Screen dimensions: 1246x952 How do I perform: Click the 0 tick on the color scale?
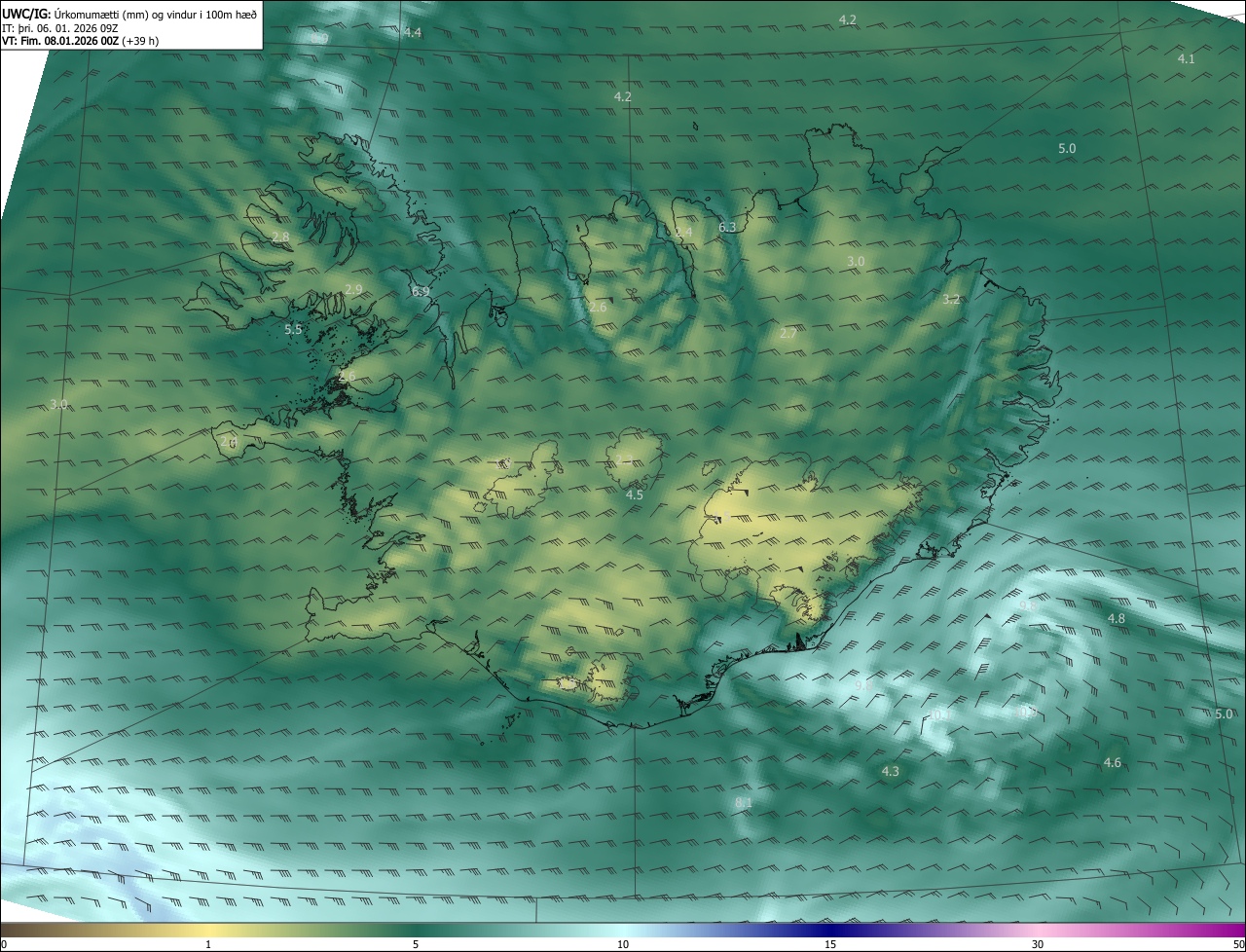[x=3, y=945]
